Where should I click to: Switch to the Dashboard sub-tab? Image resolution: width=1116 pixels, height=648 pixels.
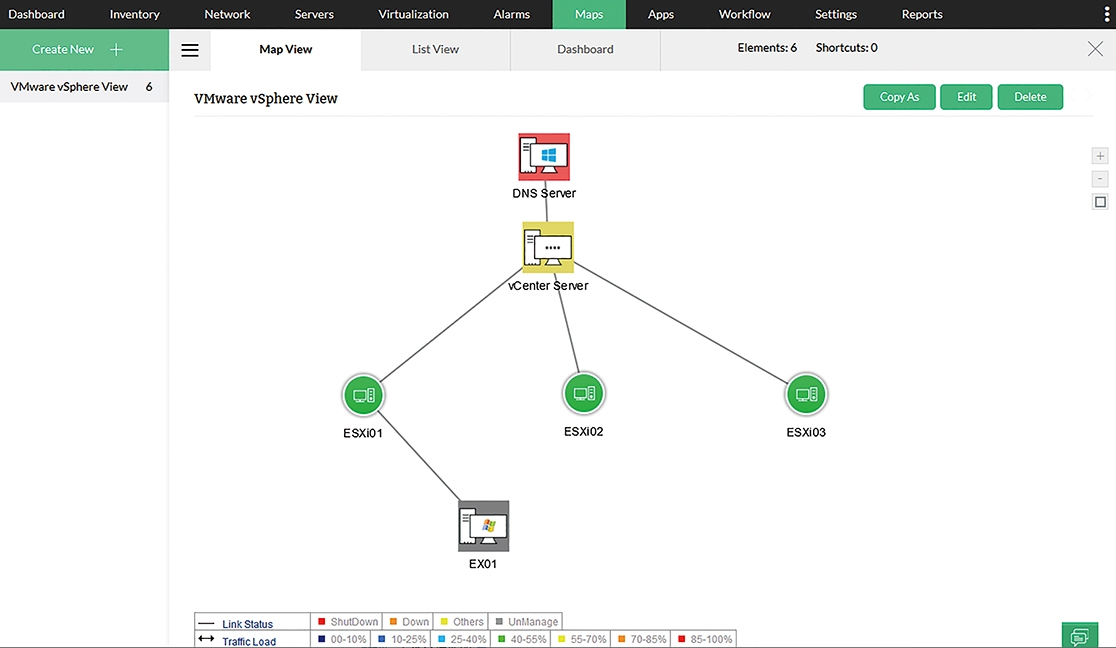tap(585, 49)
